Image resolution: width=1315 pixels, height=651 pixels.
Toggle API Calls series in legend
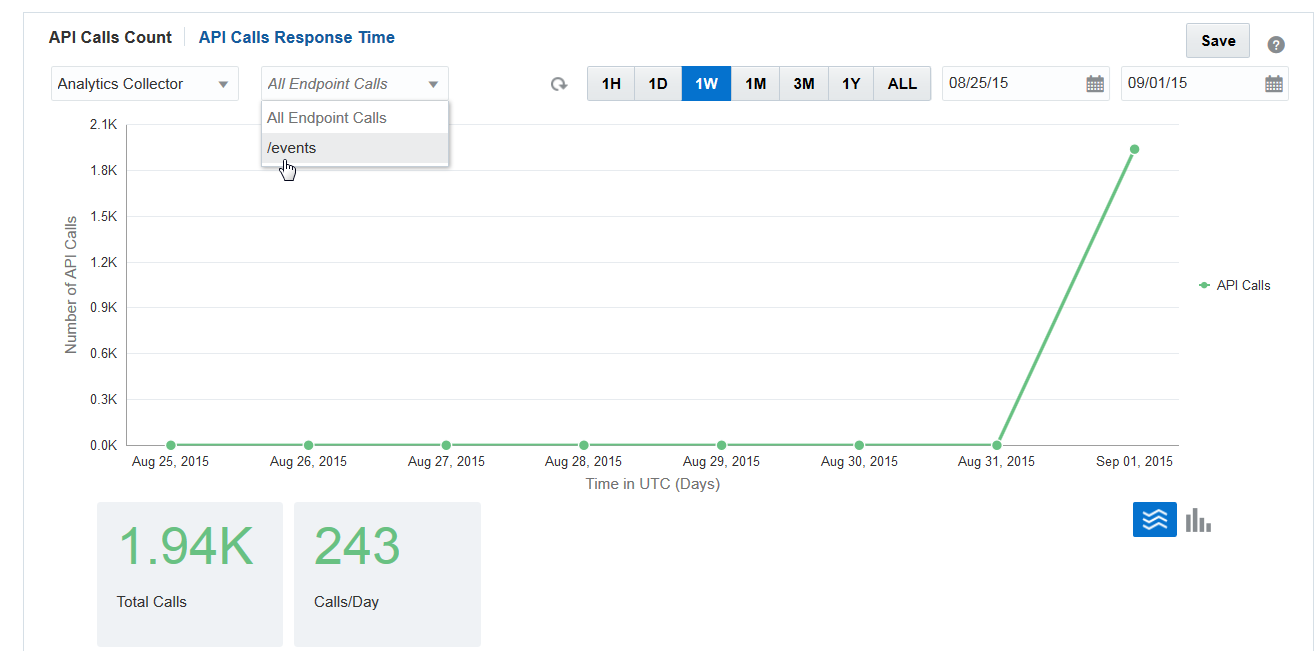[1234, 285]
